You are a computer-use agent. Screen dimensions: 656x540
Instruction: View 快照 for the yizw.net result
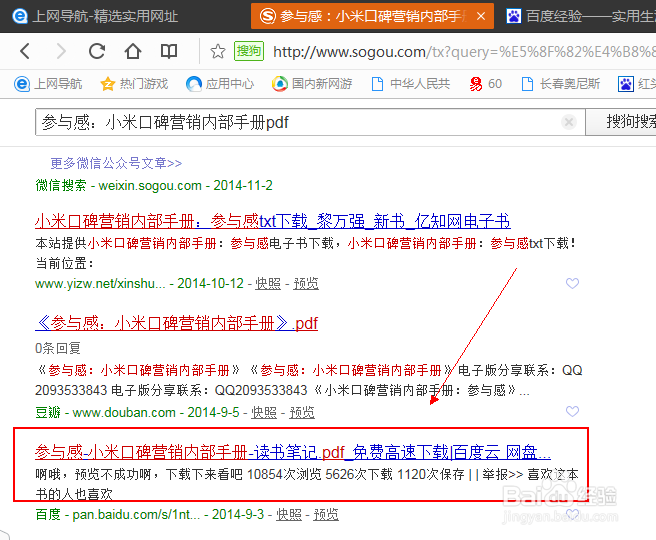tap(268, 284)
